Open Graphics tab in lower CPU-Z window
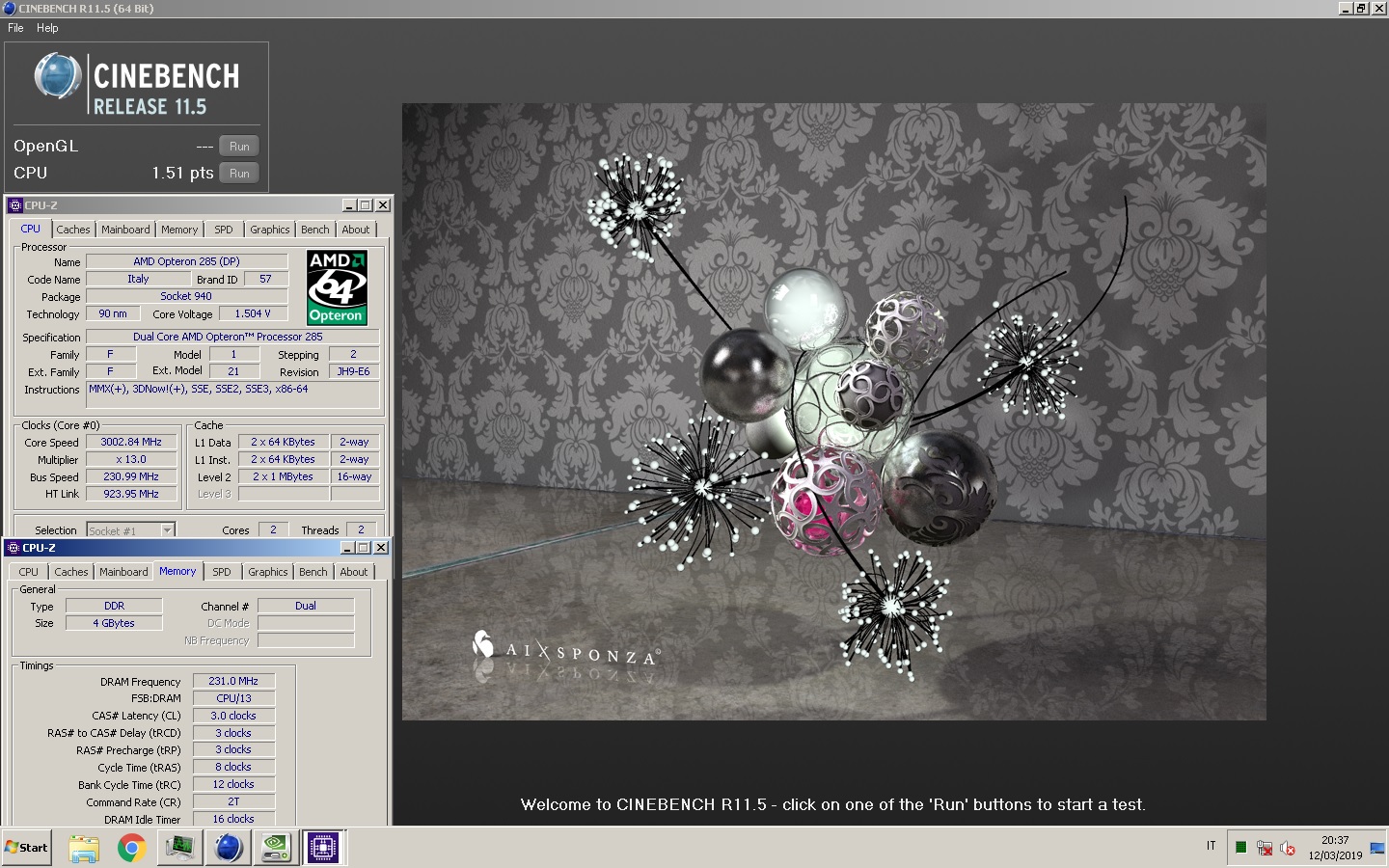The image size is (1389, 868). tap(268, 572)
